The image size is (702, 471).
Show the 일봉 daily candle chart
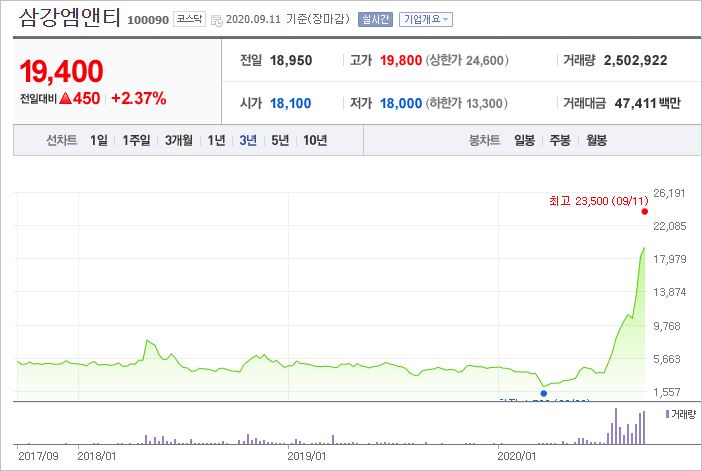(x=524, y=140)
